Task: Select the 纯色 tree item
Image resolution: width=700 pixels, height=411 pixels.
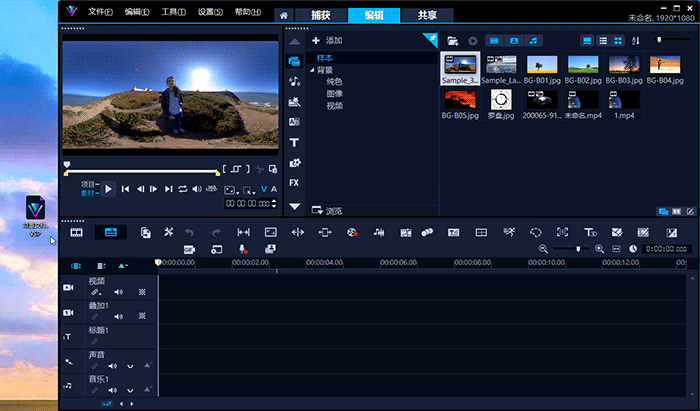Action: (334, 82)
